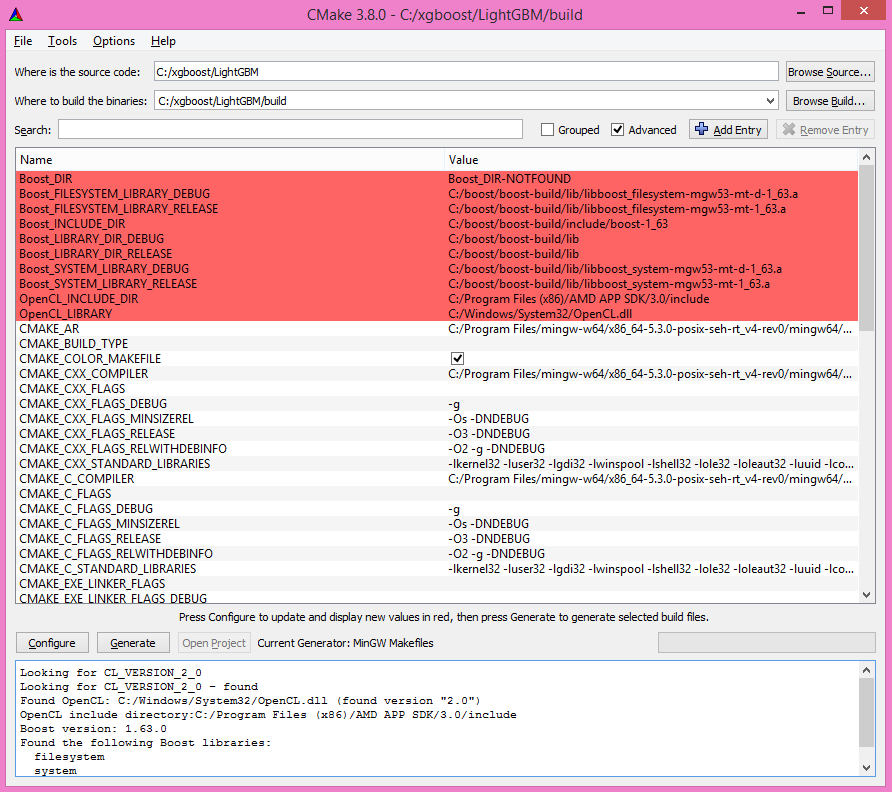Click the Browse Build button

[830, 100]
